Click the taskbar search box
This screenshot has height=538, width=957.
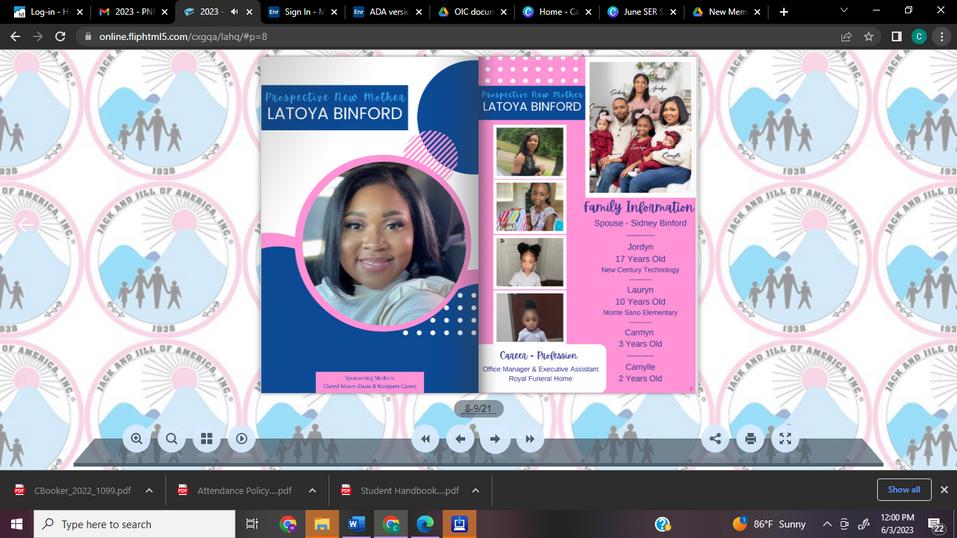pos(134,524)
